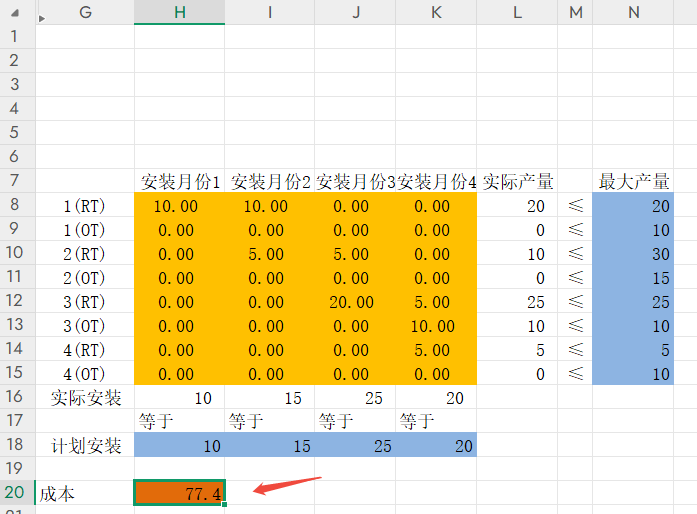Select row 12 header
The width and height of the screenshot is (697, 514).
coord(18,301)
